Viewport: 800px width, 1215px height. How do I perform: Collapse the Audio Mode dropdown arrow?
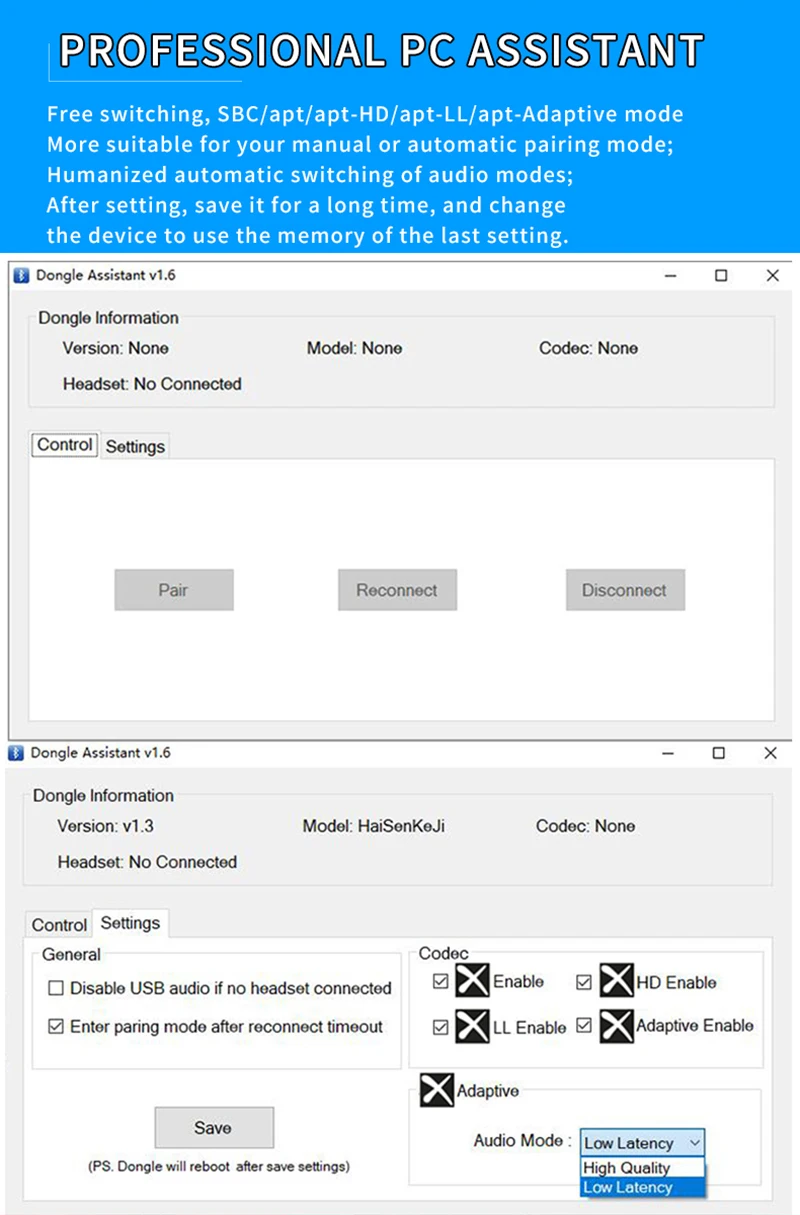coord(695,1142)
